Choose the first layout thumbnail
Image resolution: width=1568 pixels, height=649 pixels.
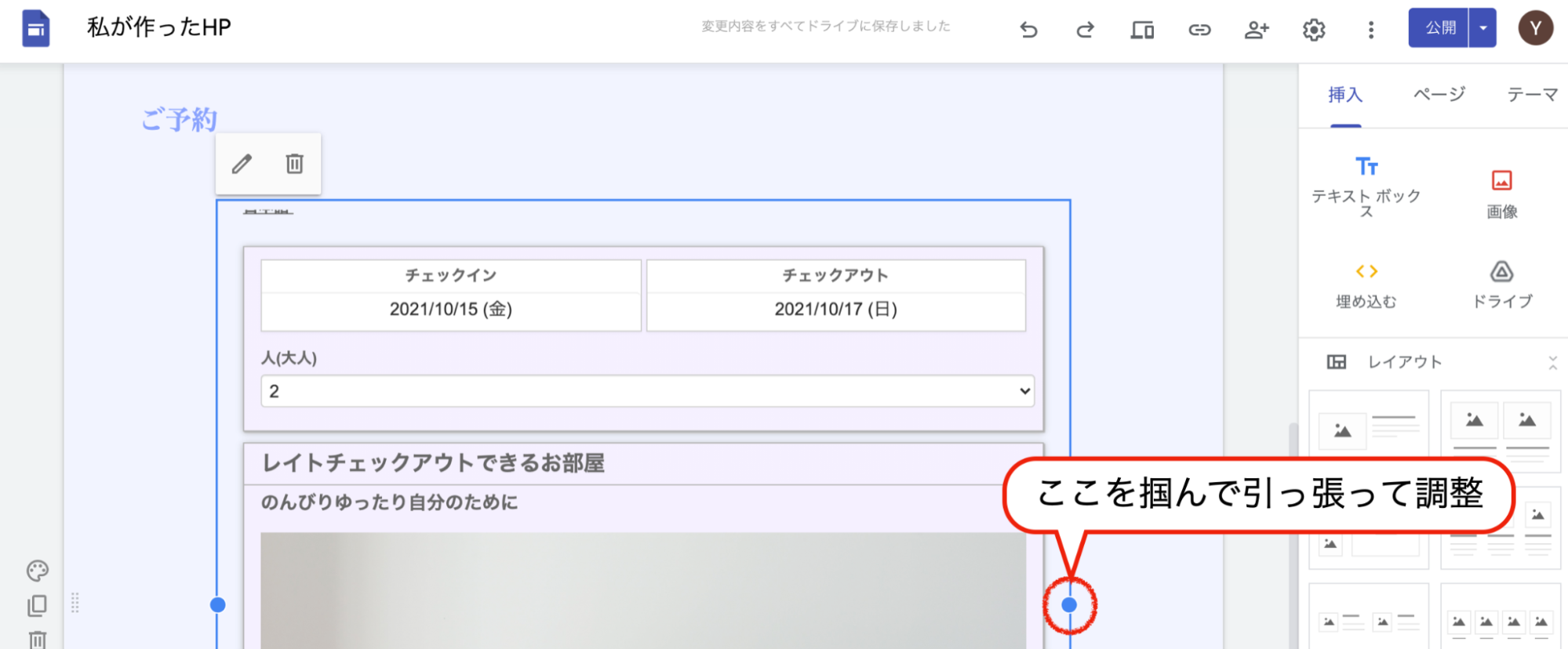[x=1369, y=427]
